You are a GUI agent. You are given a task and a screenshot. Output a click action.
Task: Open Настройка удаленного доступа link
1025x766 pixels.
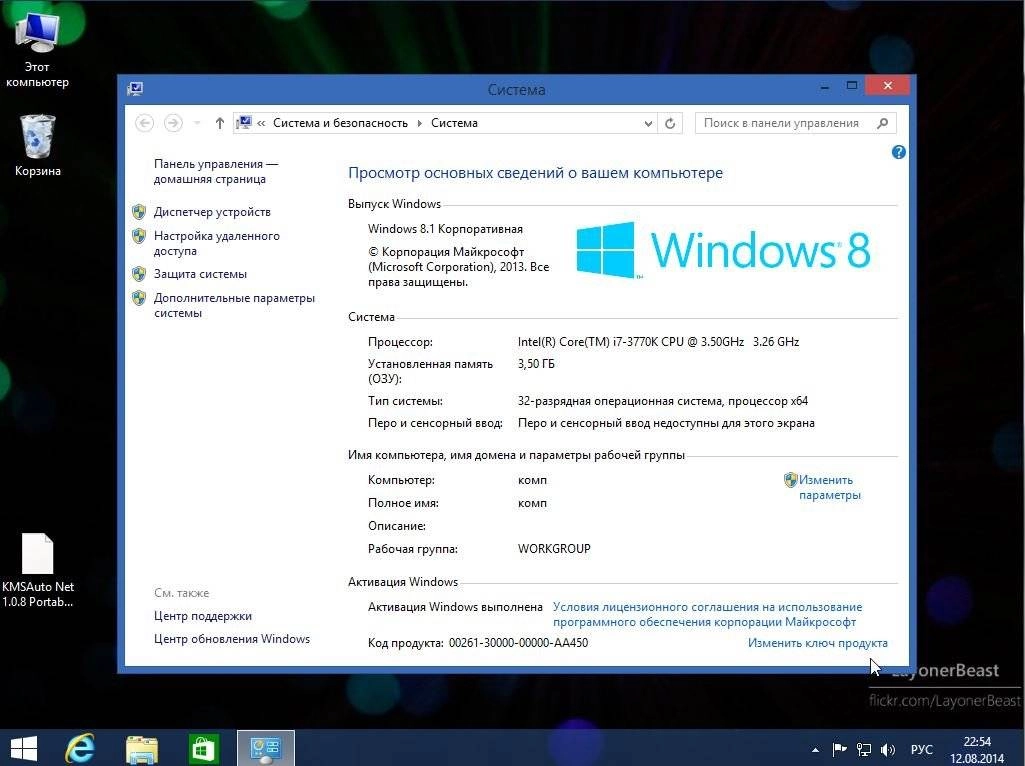coord(216,243)
